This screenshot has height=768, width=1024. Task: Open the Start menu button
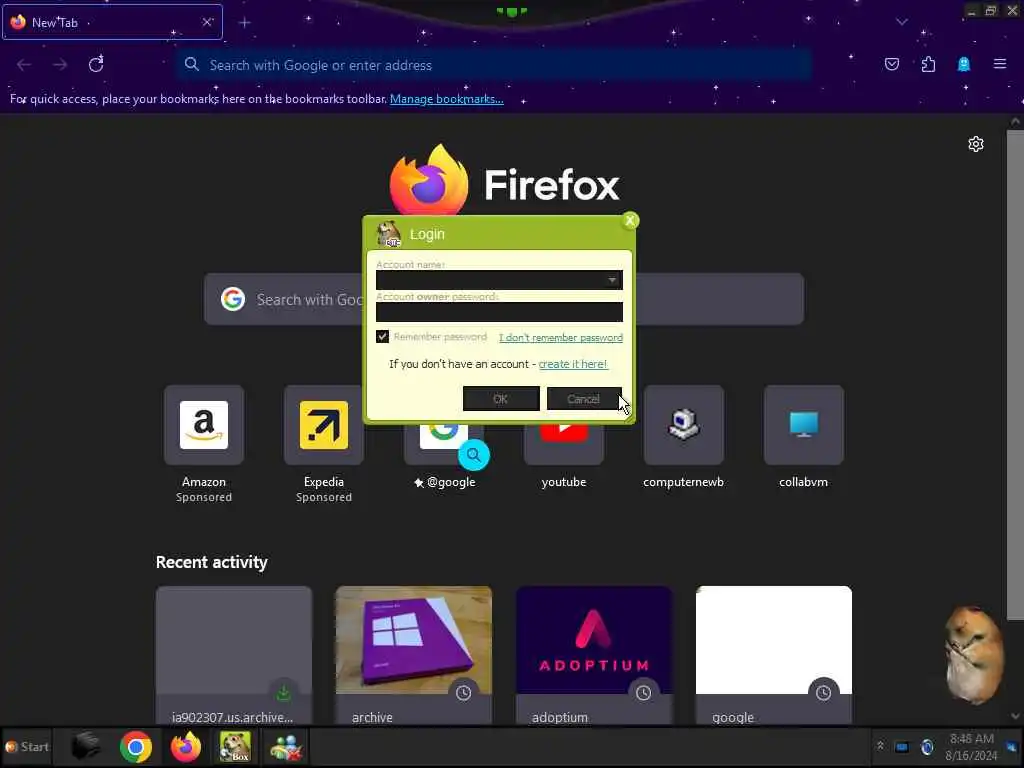27,746
